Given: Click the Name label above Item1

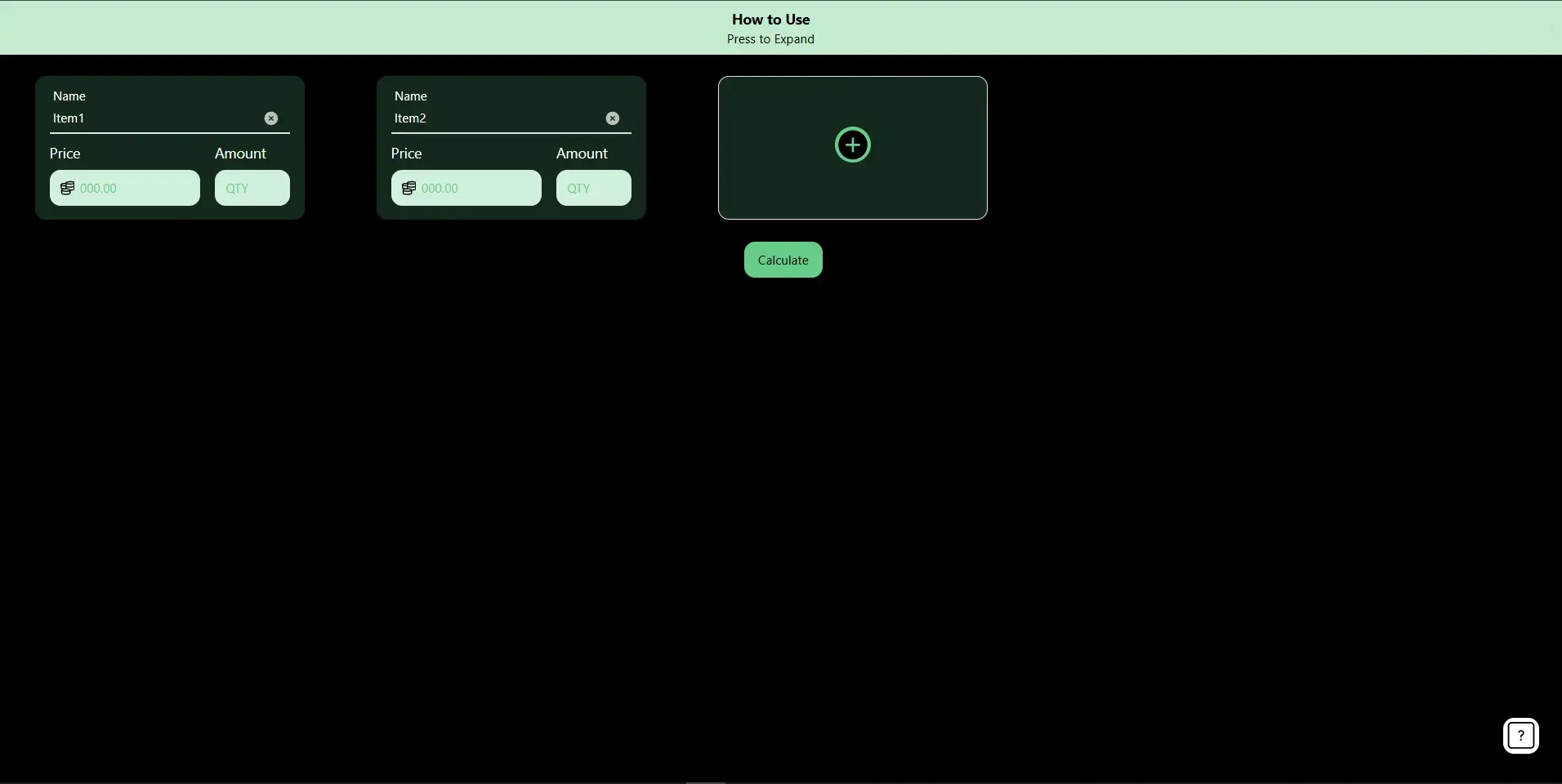Looking at the screenshot, I should [69, 96].
